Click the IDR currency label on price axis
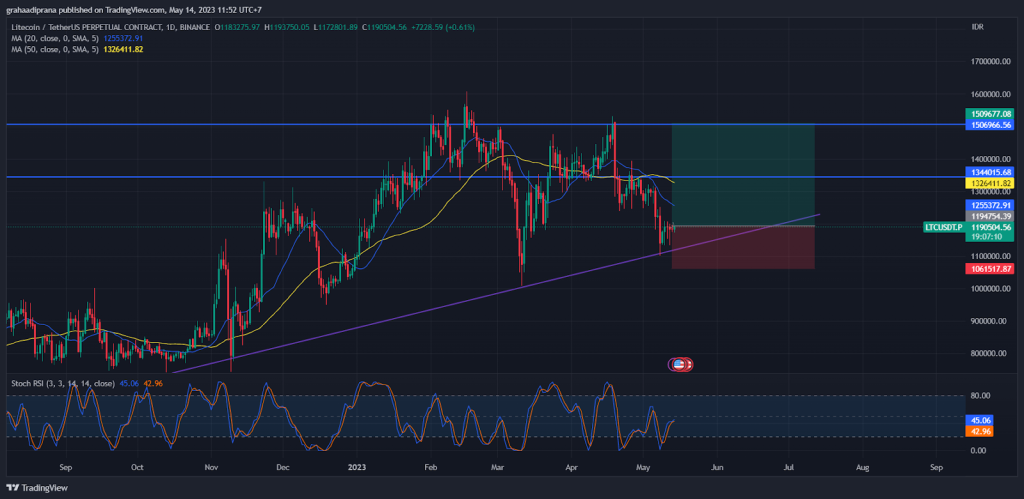Screen dimensions: 1024x499 tap(978, 27)
